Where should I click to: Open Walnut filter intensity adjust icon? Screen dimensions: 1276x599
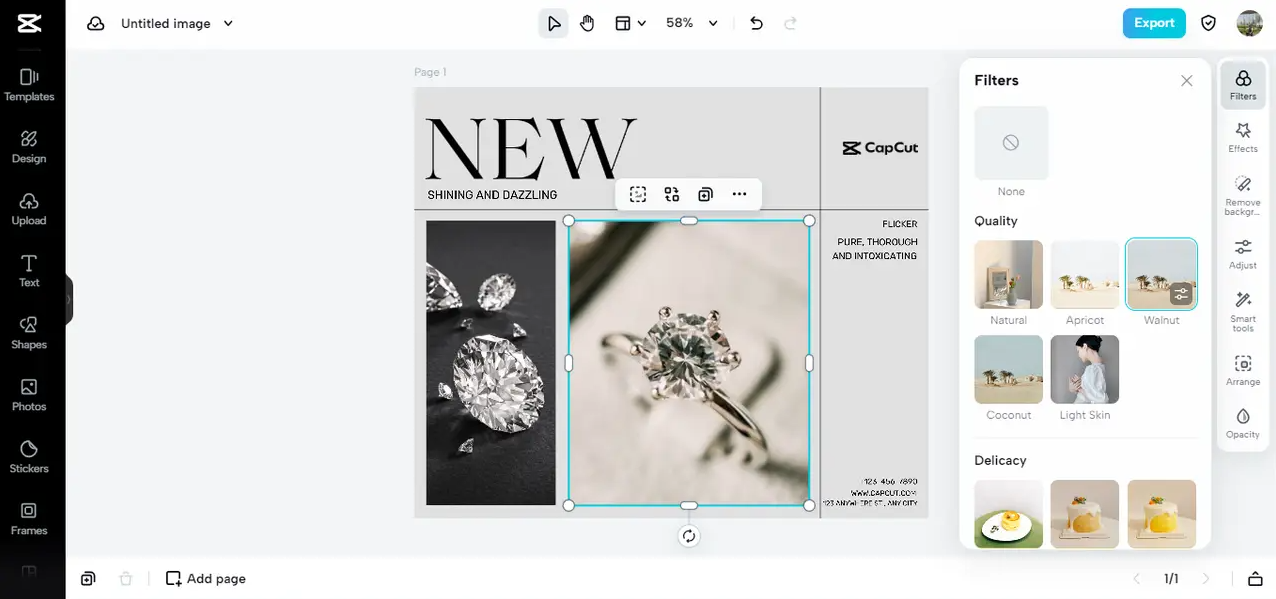(1181, 294)
